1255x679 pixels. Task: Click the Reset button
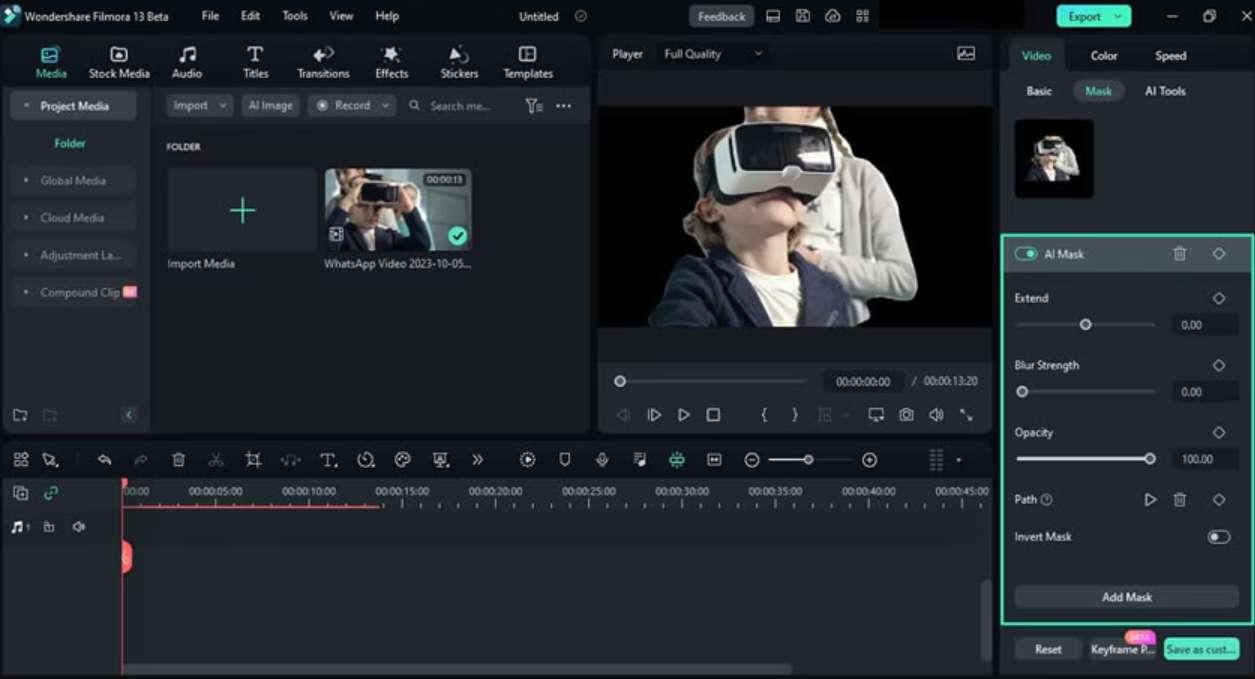[1048, 649]
